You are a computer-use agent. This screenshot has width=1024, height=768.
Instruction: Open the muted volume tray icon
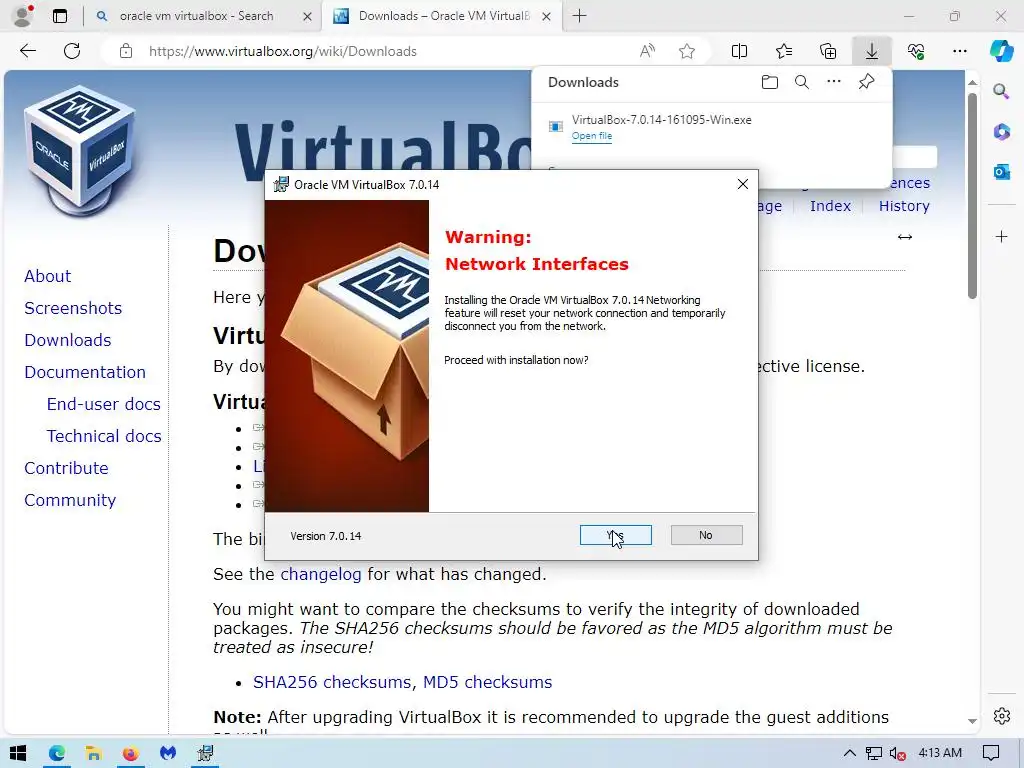897,753
